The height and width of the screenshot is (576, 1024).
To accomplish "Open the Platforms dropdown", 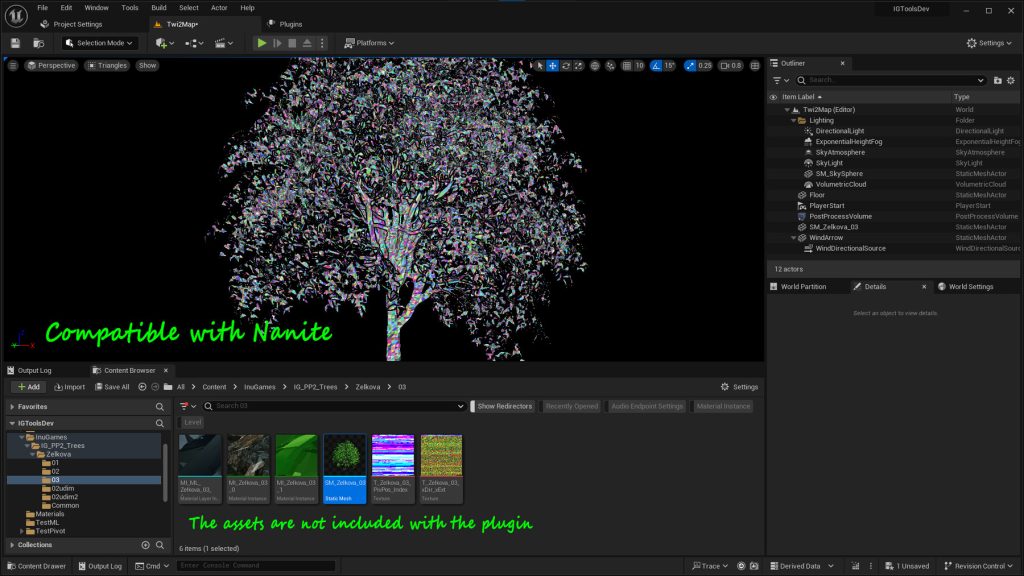I will point(369,43).
